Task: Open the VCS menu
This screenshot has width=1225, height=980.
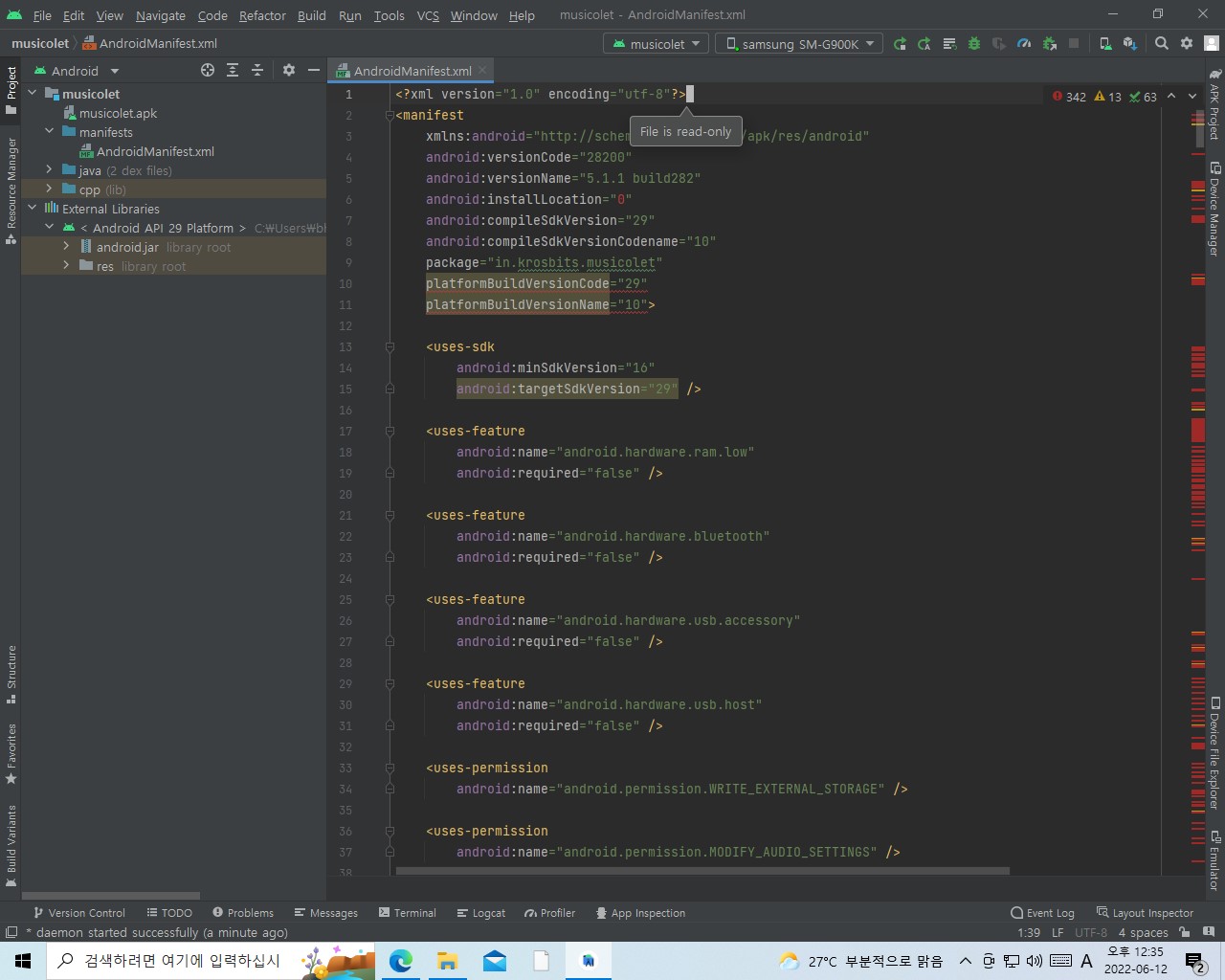Action: (x=428, y=15)
